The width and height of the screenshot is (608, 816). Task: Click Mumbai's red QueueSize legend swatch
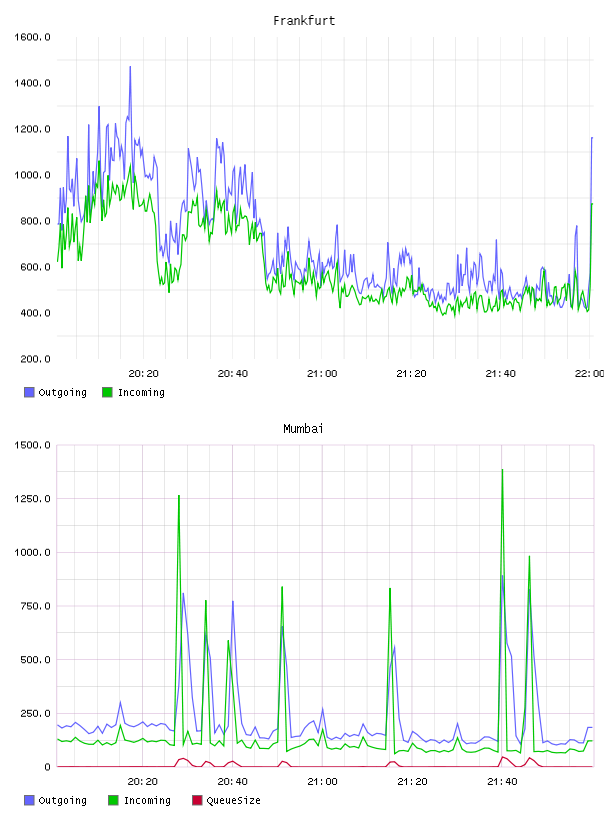[197, 800]
